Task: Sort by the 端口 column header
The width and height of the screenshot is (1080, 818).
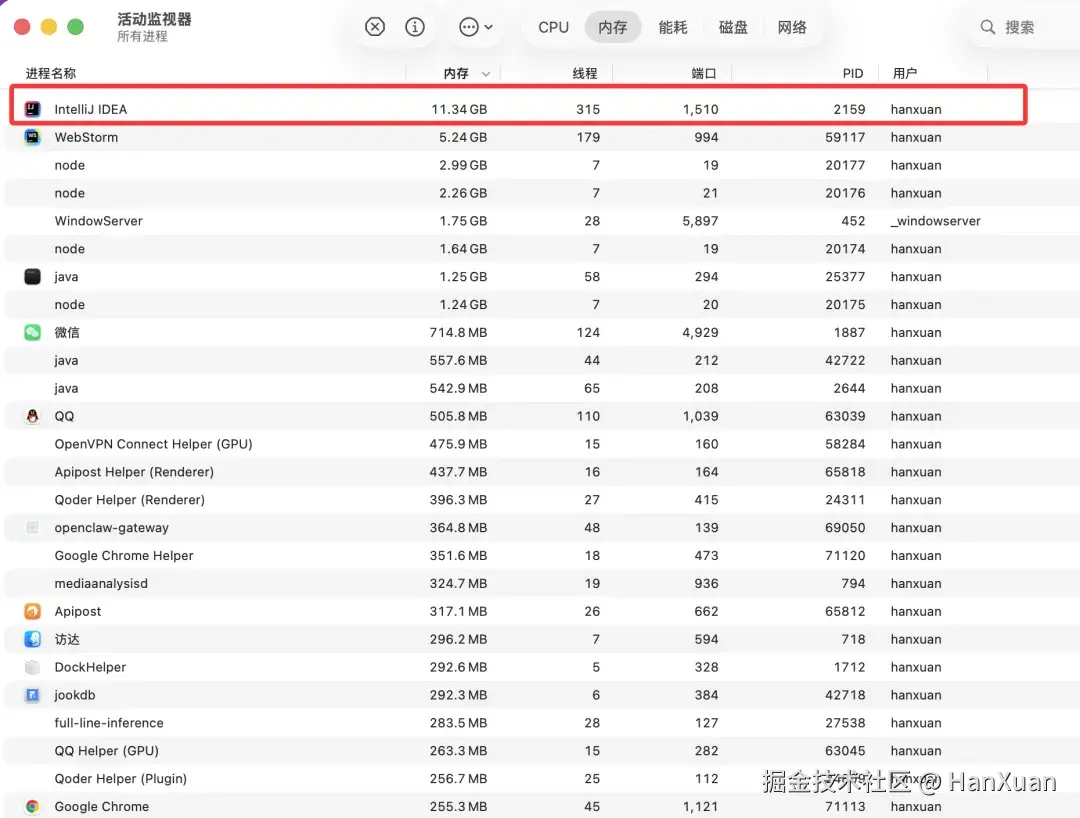Action: pyautogui.click(x=704, y=73)
